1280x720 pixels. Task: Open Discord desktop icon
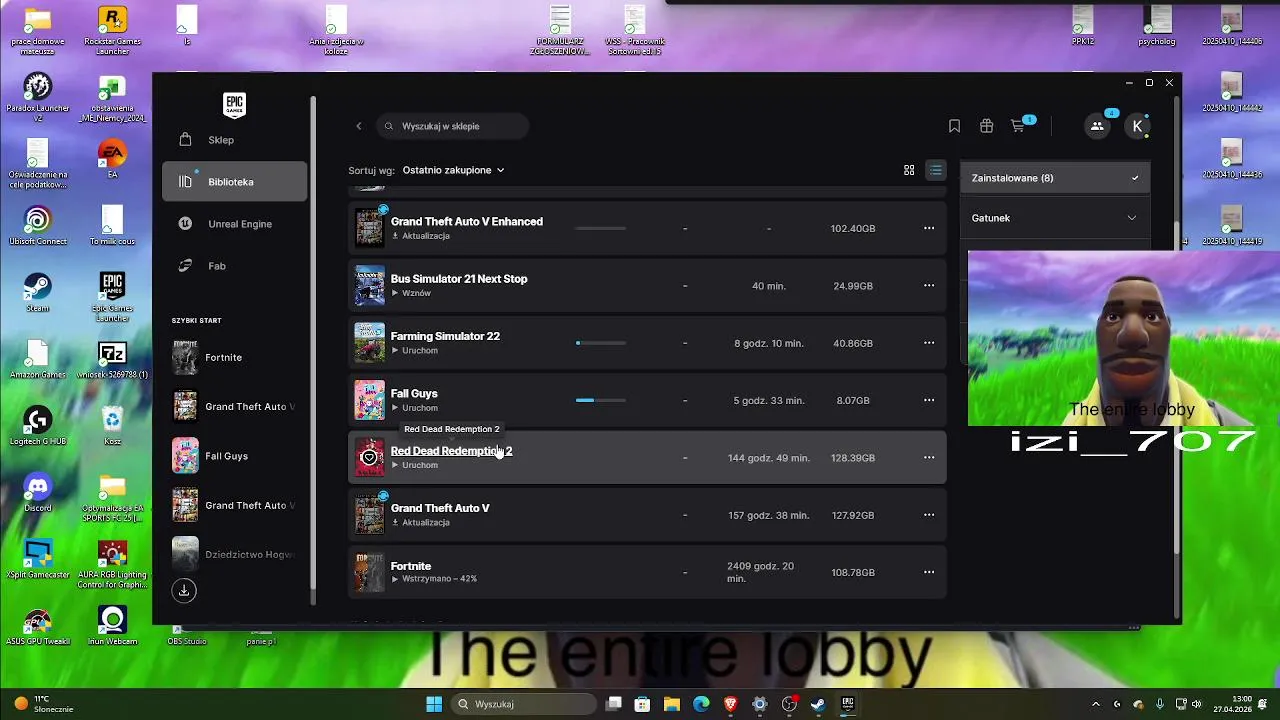coord(37,492)
